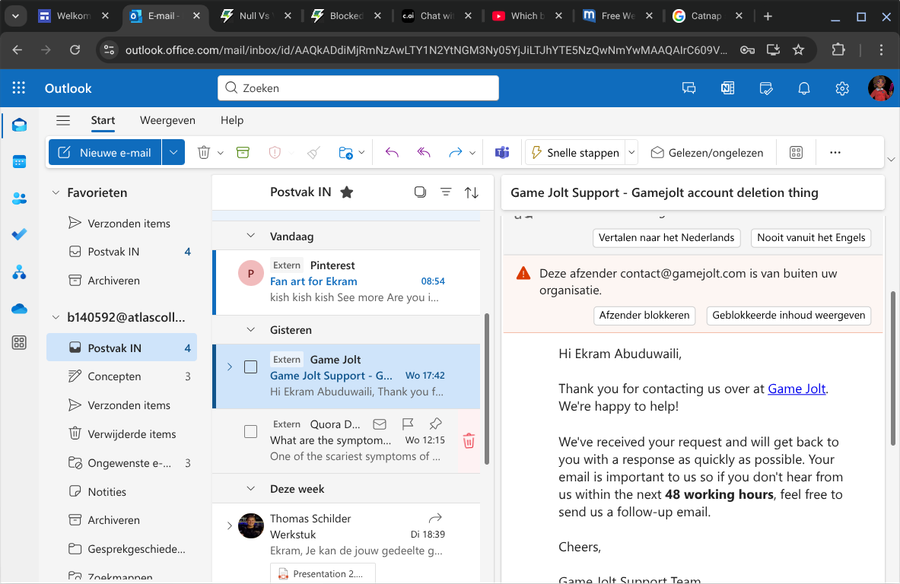Open the Game Jolt hyperlink in email
The height and width of the screenshot is (584, 900).
pos(797,389)
